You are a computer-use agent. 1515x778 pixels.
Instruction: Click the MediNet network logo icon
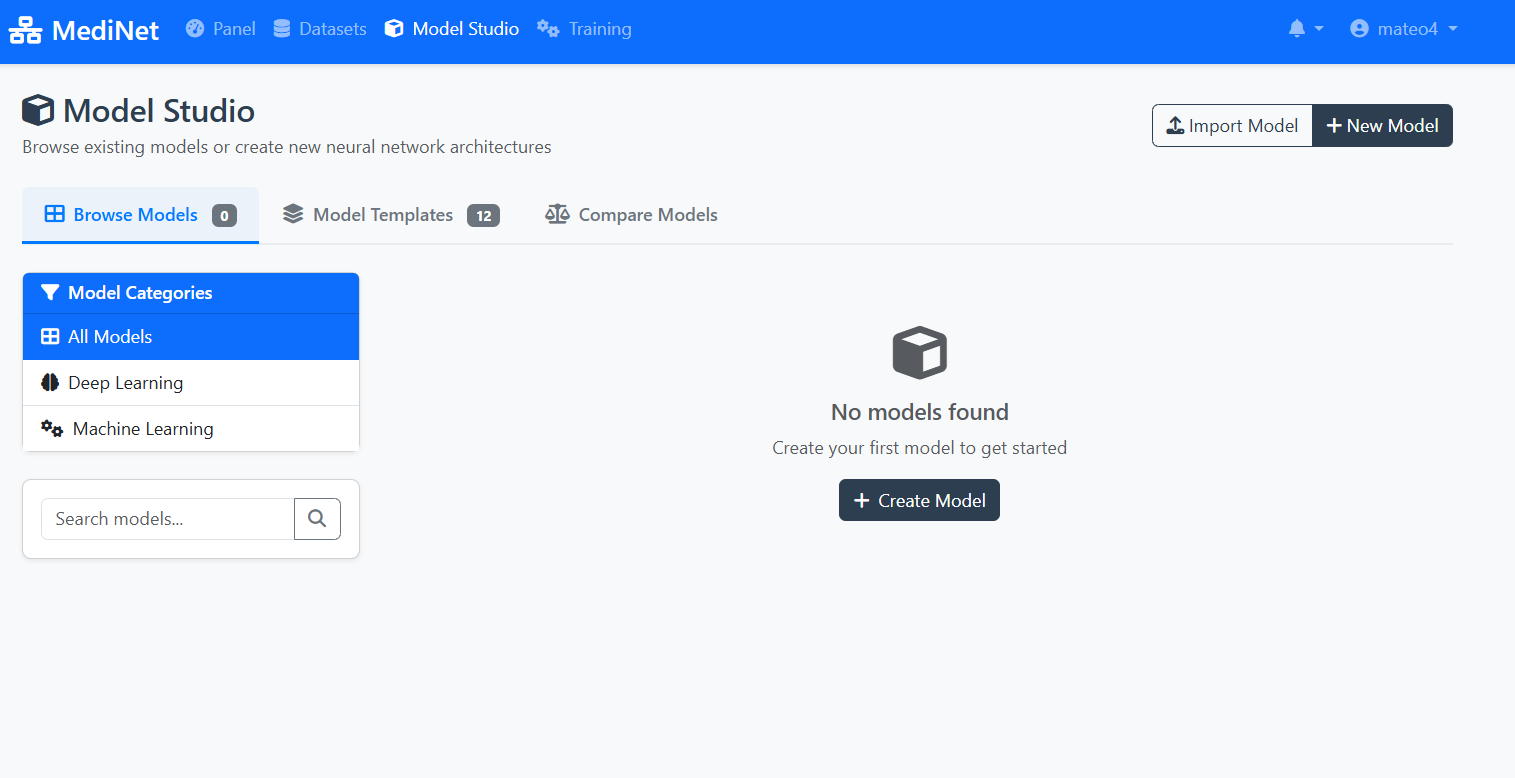pos(24,29)
